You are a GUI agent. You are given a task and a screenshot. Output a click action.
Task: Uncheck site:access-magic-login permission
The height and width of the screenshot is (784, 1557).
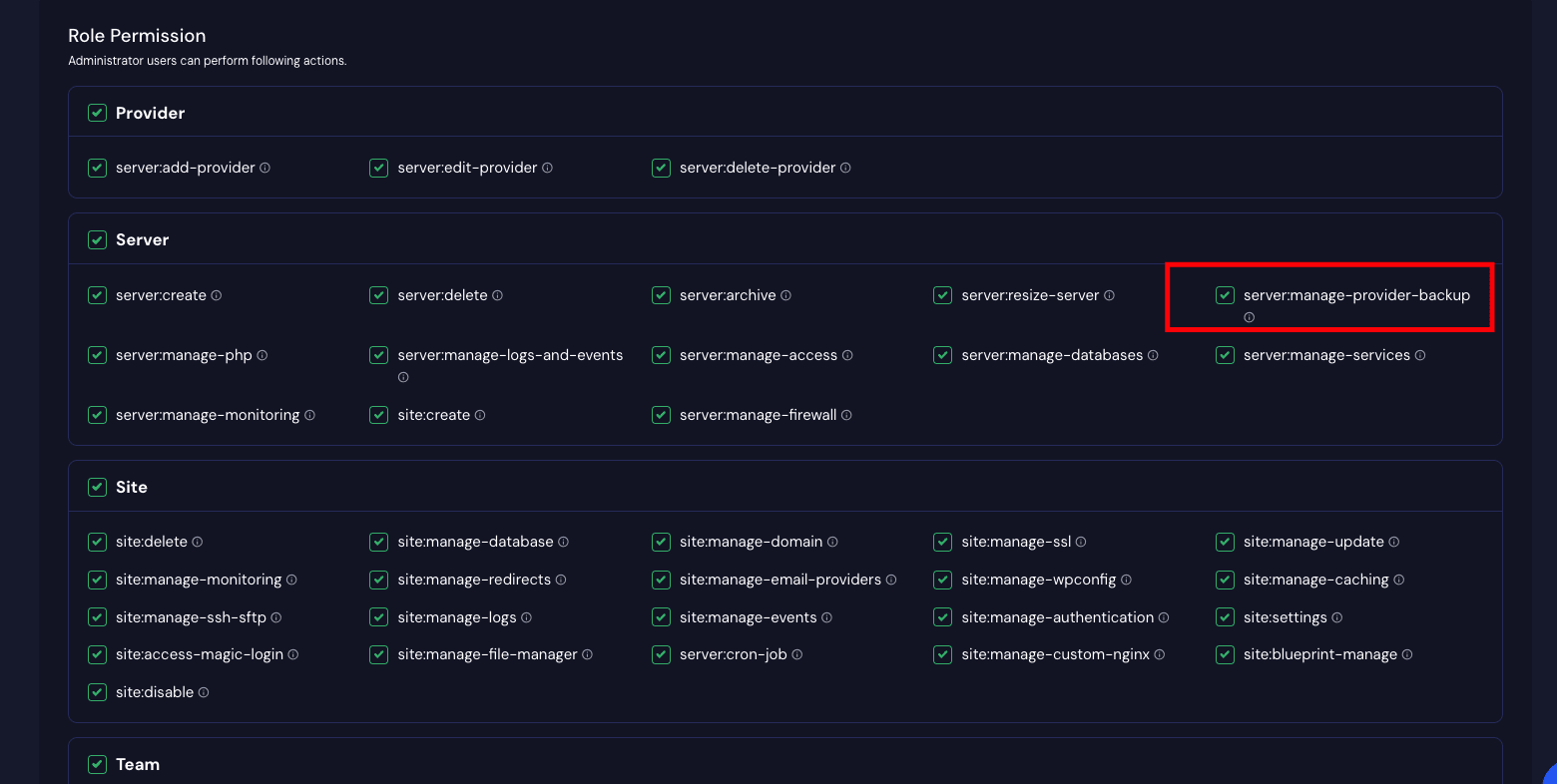pyautogui.click(x=97, y=654)
